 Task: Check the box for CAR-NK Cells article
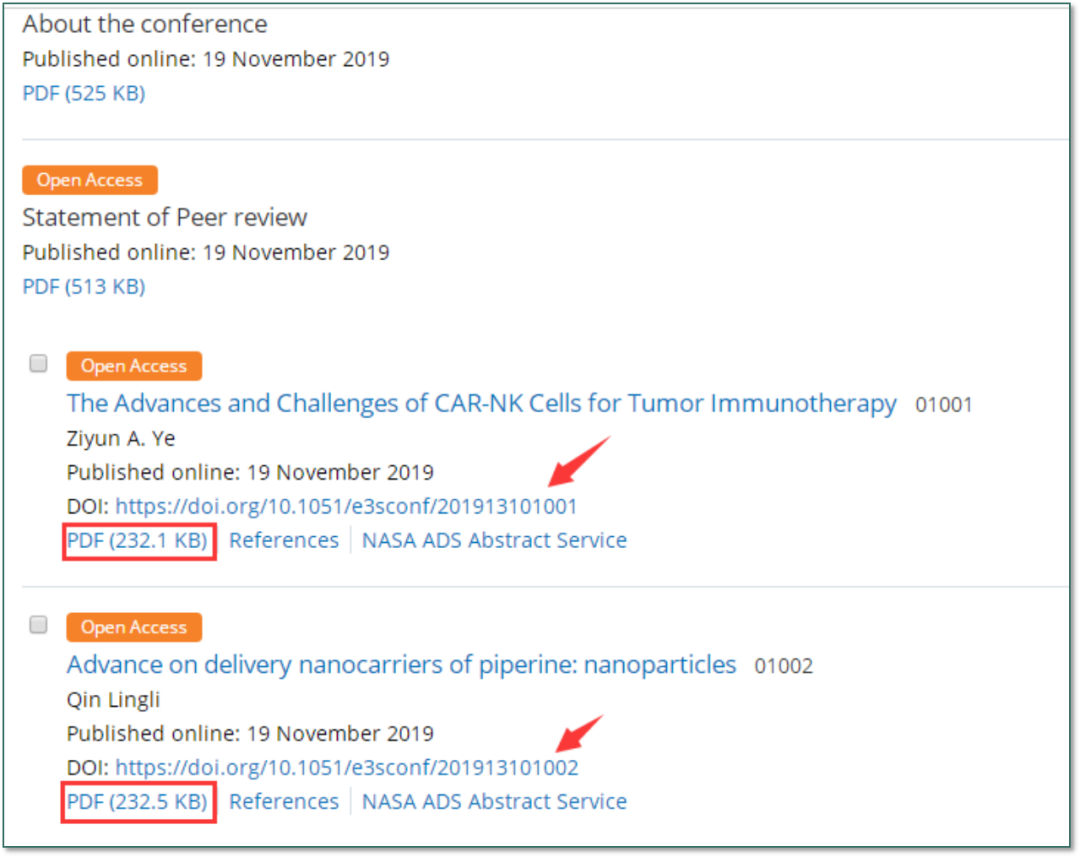(x=39, y=363)
